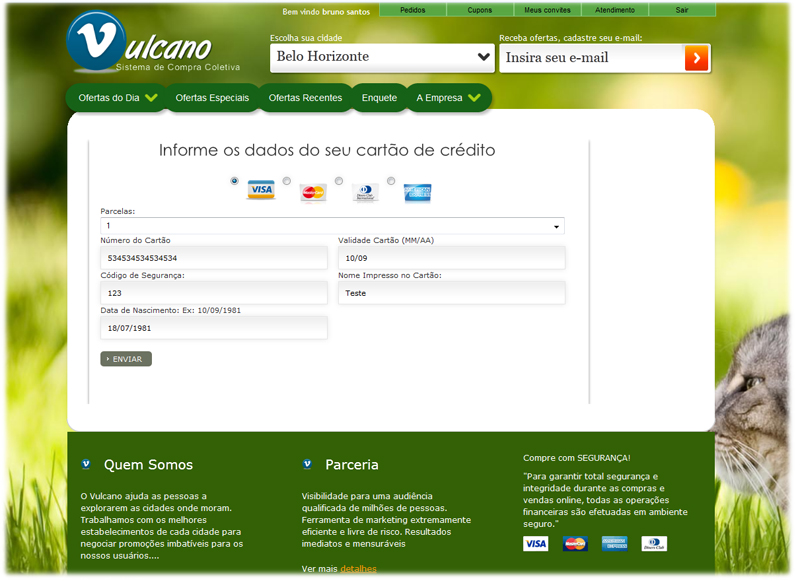This screenshot has height=581, width=800.
Task: Focus the Data de Nascimento field
Action: point(214,328)
